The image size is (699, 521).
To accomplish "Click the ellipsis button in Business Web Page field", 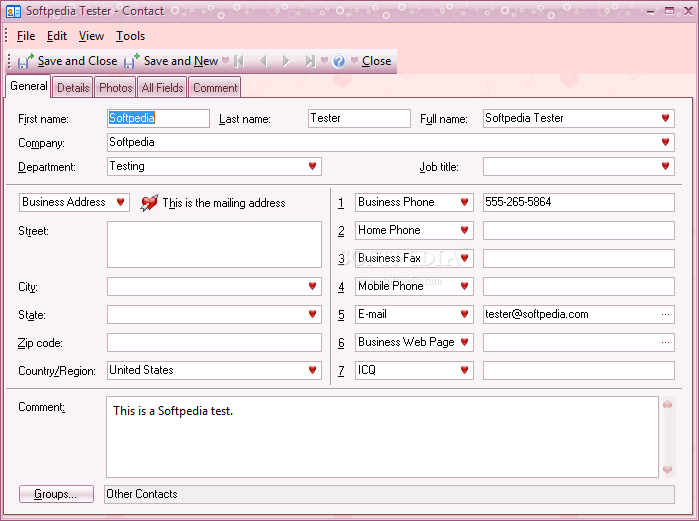I will 666,342.
